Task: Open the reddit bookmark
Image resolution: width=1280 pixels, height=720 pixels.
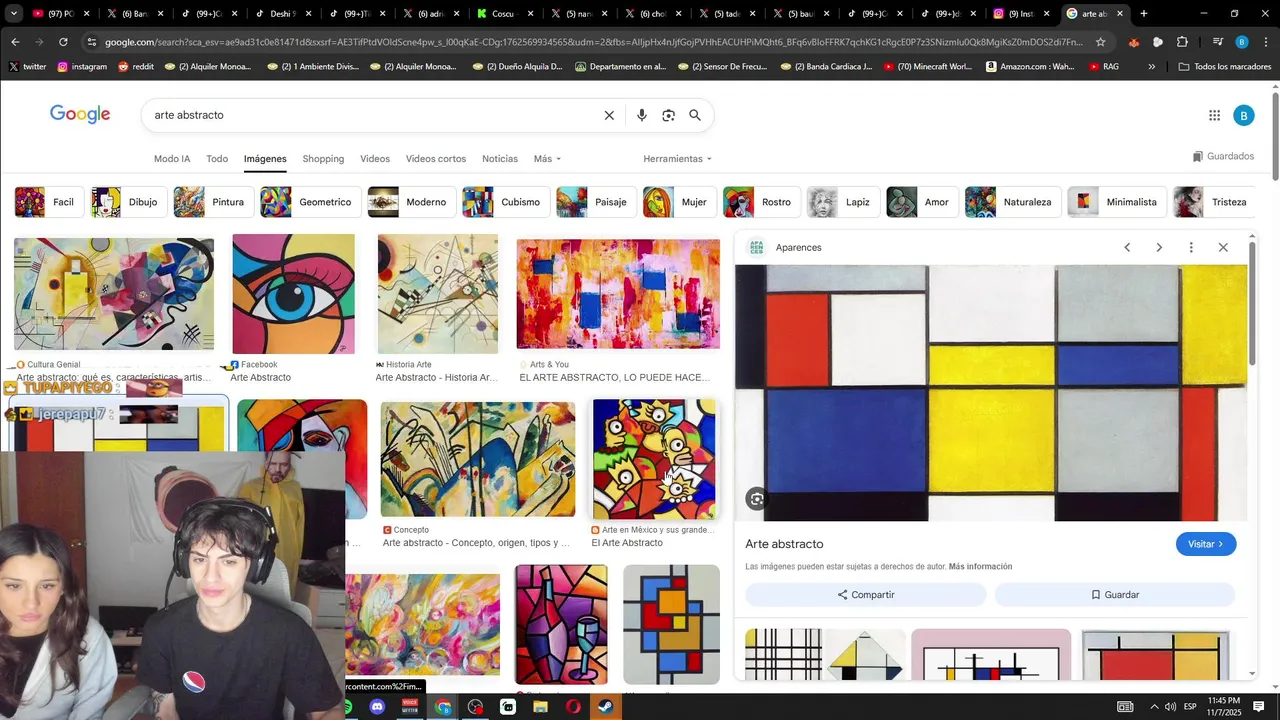Action: coord(136,66)
